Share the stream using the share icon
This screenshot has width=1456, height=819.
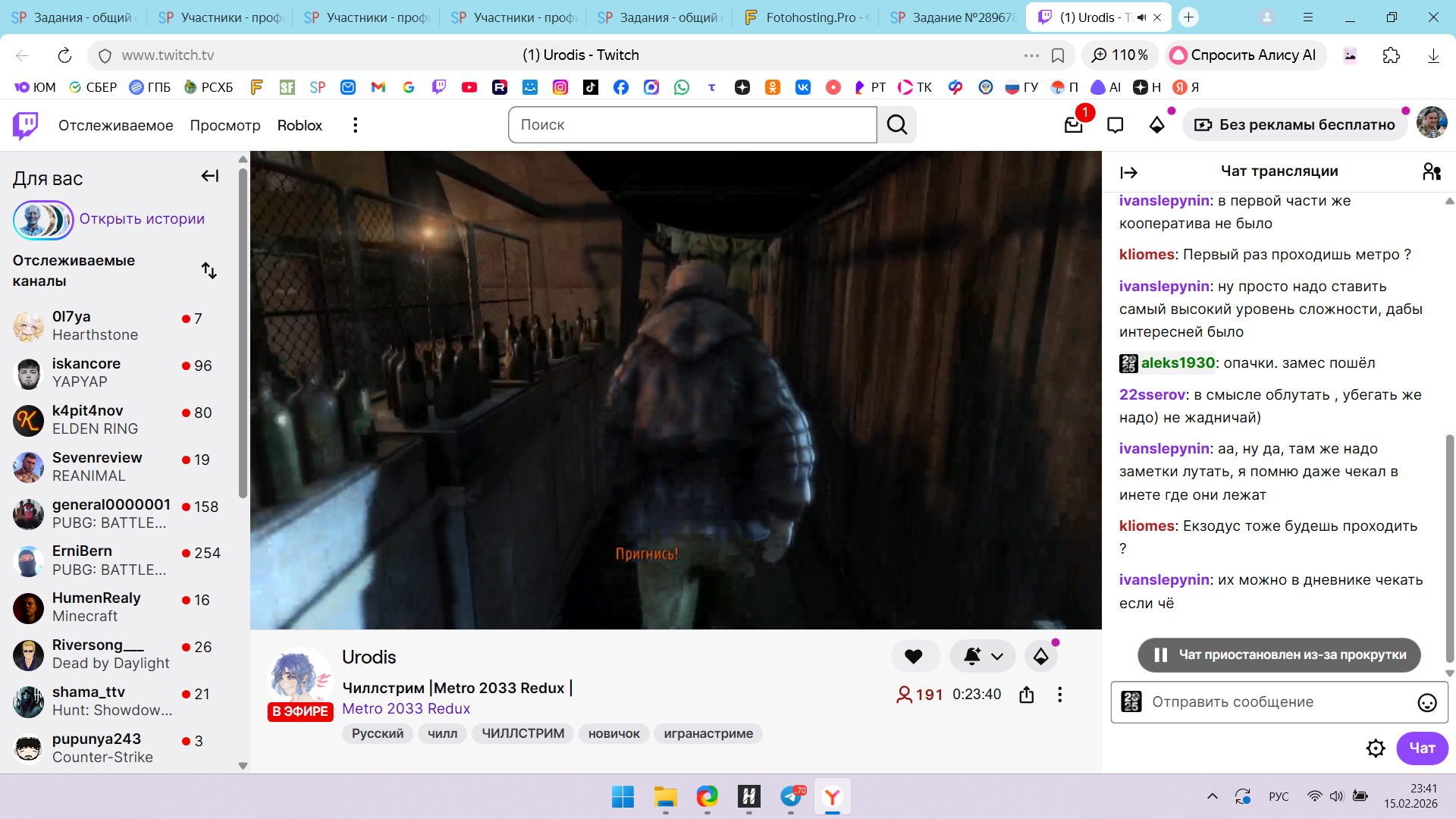point(1026,695)
